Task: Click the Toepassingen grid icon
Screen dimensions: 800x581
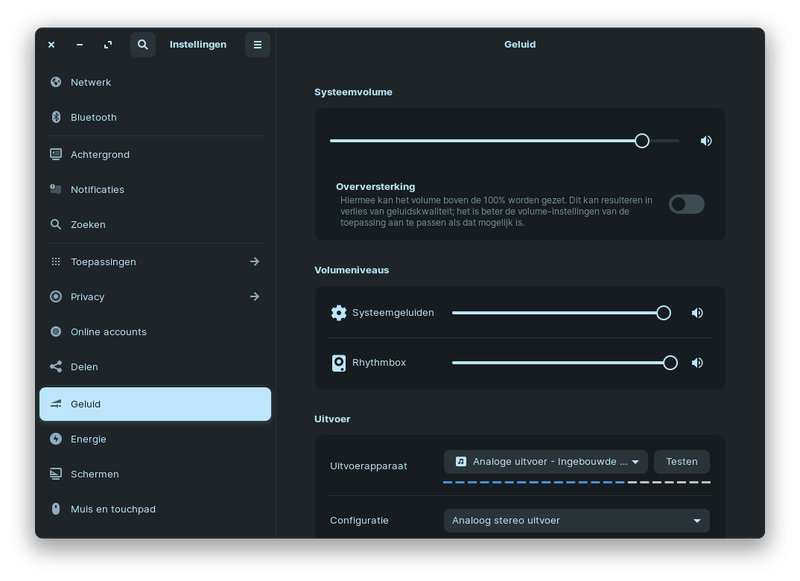Action: [56, 262]
